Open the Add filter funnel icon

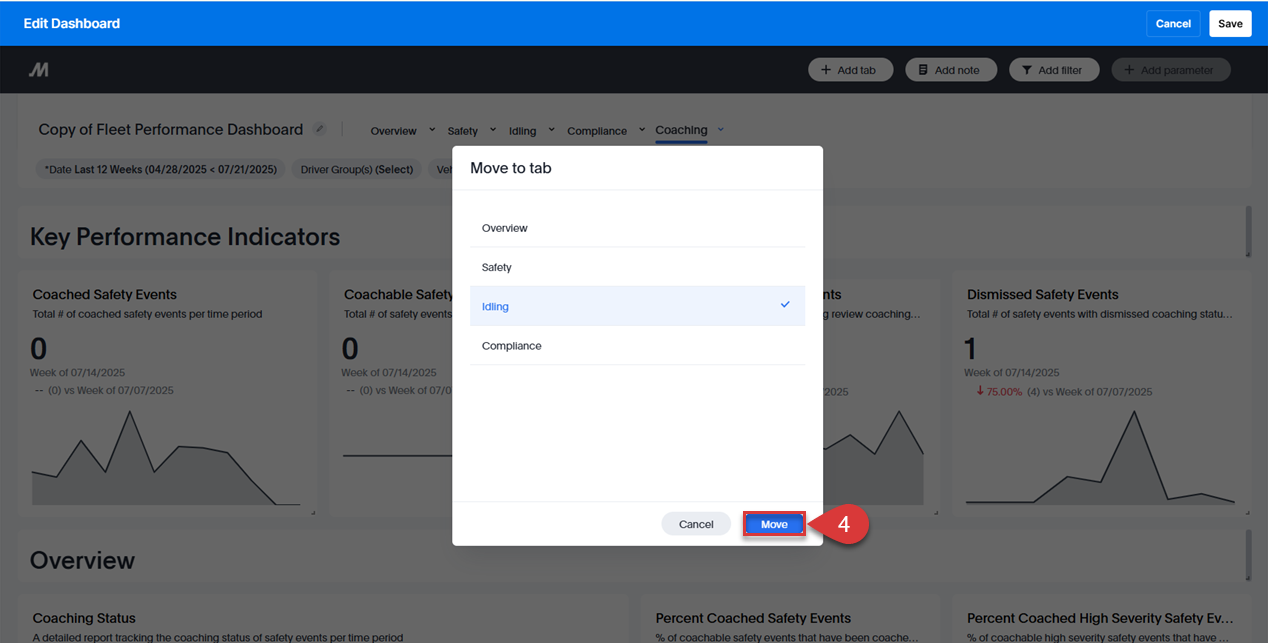coord(1028,69)
